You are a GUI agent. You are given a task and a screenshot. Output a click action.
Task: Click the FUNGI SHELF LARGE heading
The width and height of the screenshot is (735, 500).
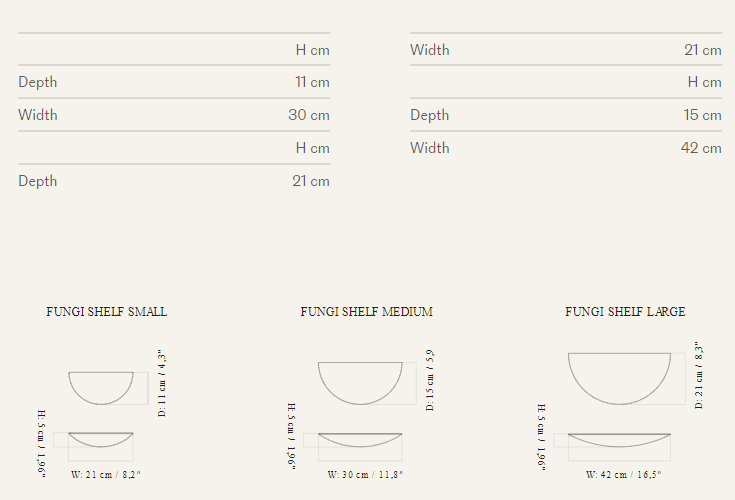coord(625,312)
